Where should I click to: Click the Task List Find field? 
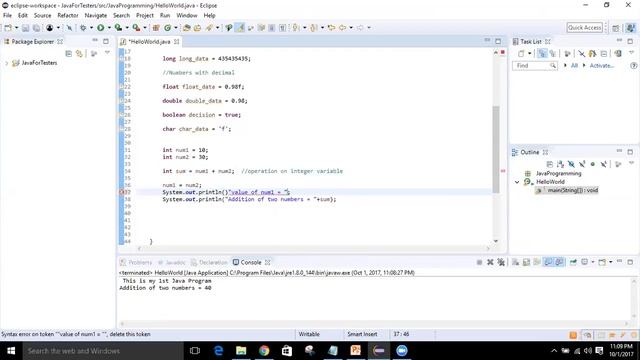coord(534,66)
